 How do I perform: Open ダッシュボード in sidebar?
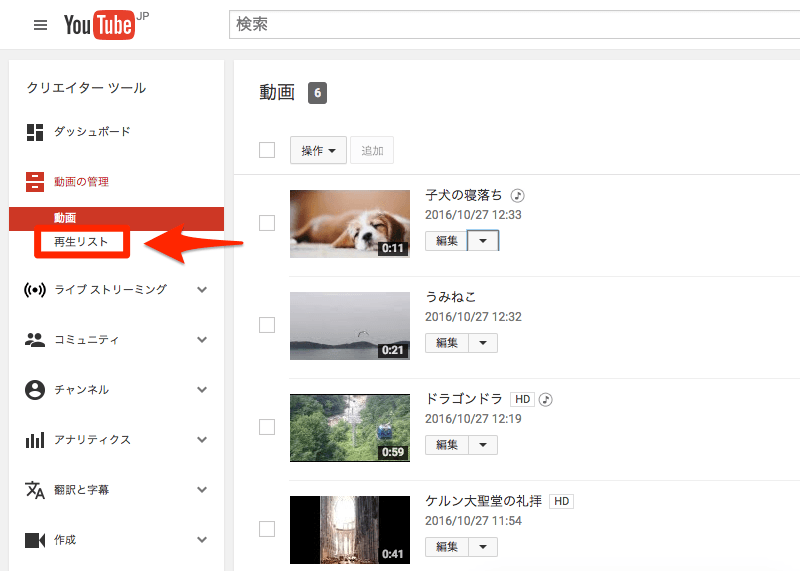[92, 132]
